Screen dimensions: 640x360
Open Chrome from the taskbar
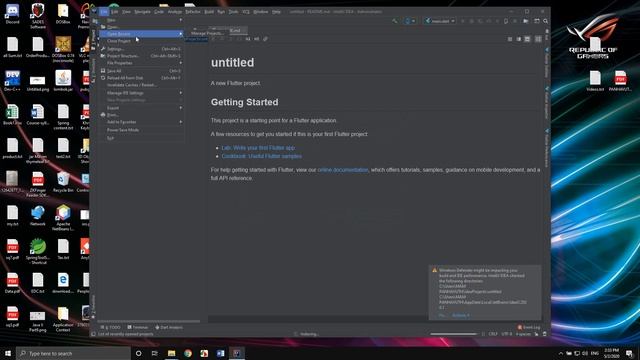pyautogui.click(x=188, y=353)
